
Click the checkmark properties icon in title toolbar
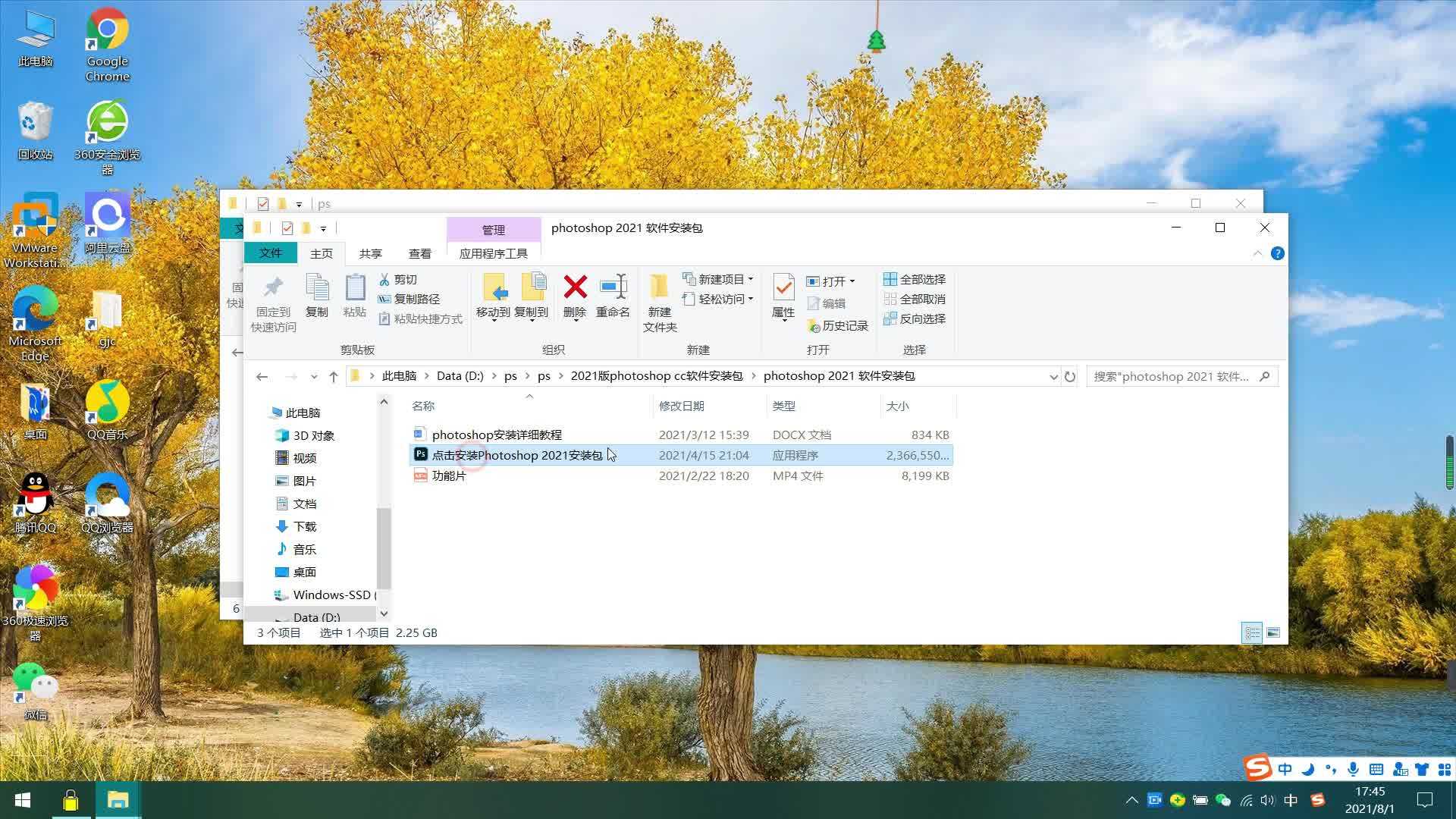point(287,227)
